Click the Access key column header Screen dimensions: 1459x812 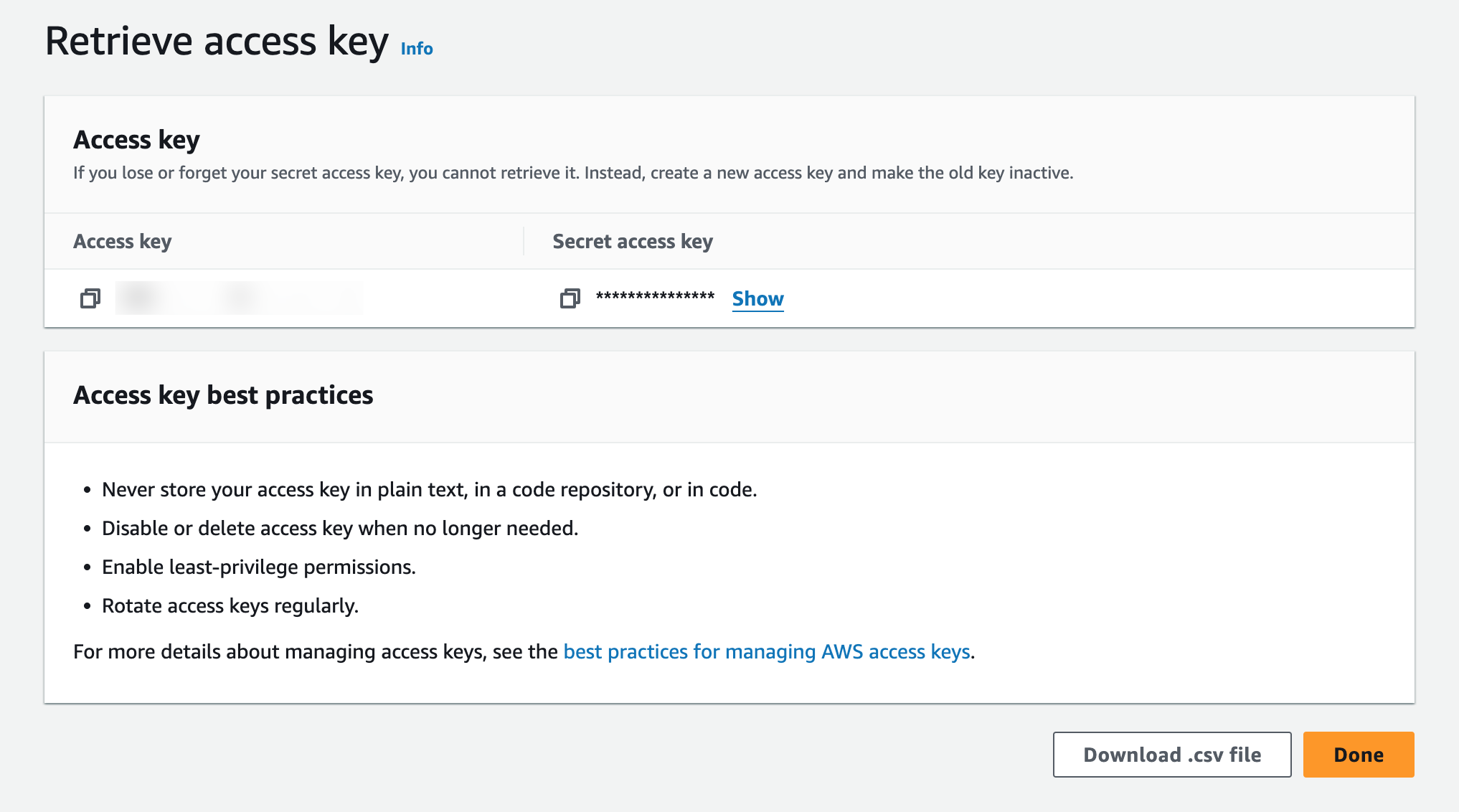point(123,242)
